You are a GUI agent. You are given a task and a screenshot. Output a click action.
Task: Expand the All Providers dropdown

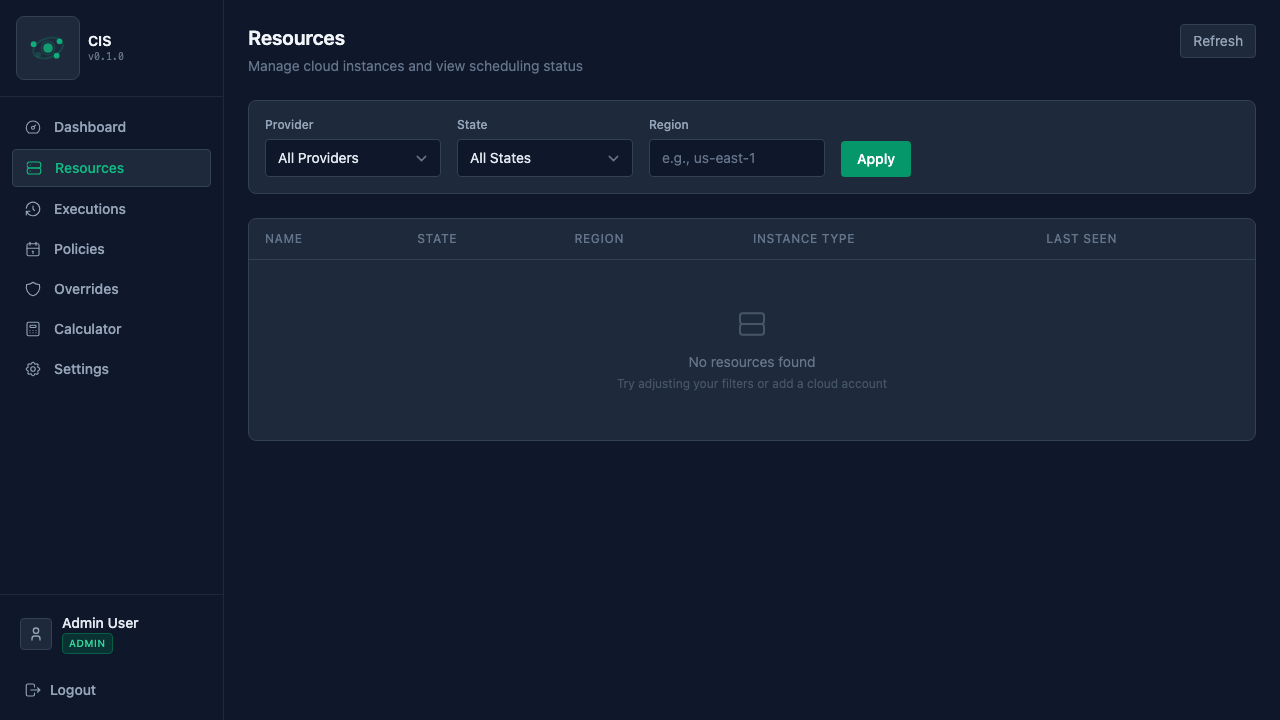click(353, 158)
